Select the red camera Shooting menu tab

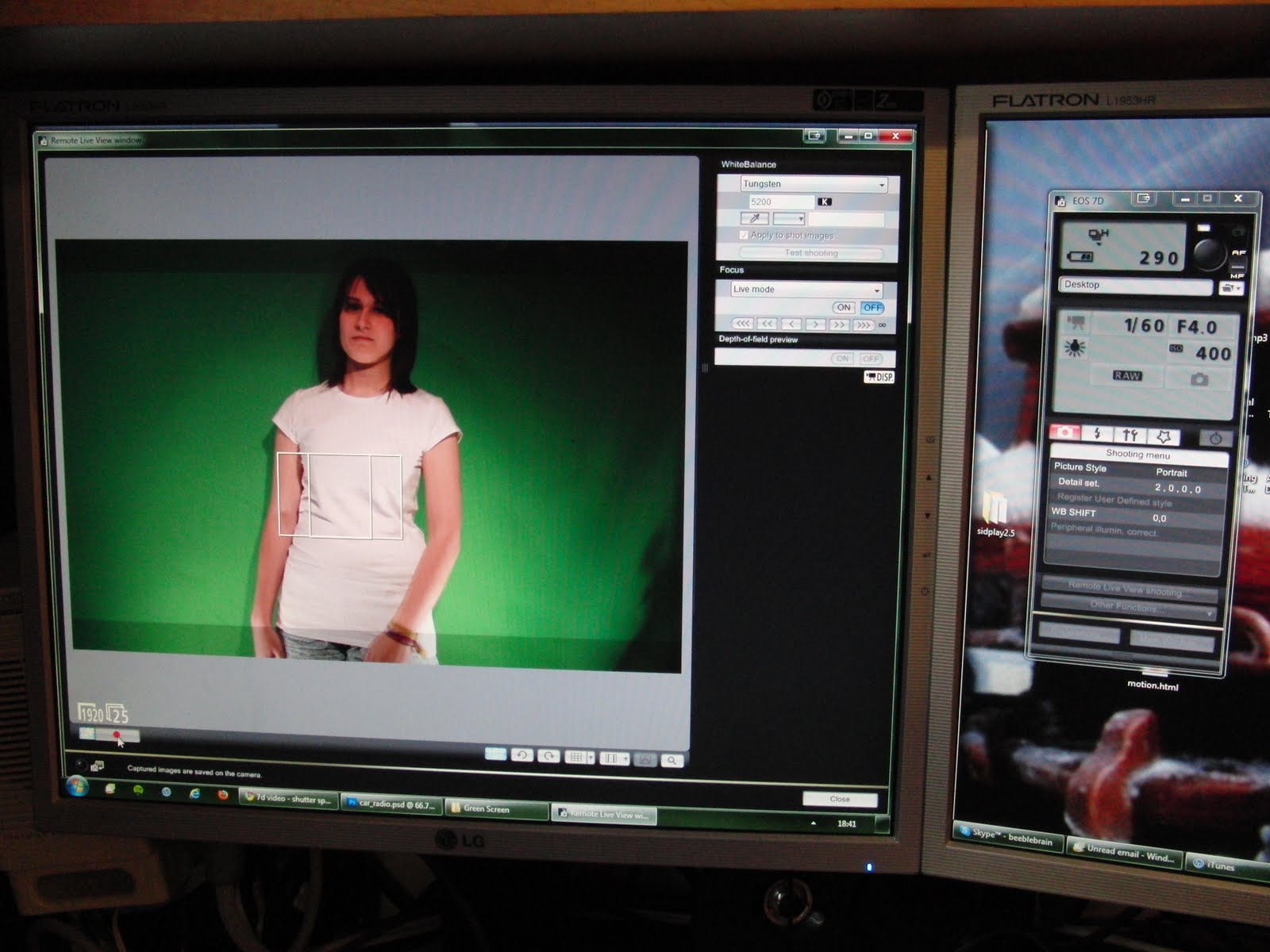tap(1065, 432)
